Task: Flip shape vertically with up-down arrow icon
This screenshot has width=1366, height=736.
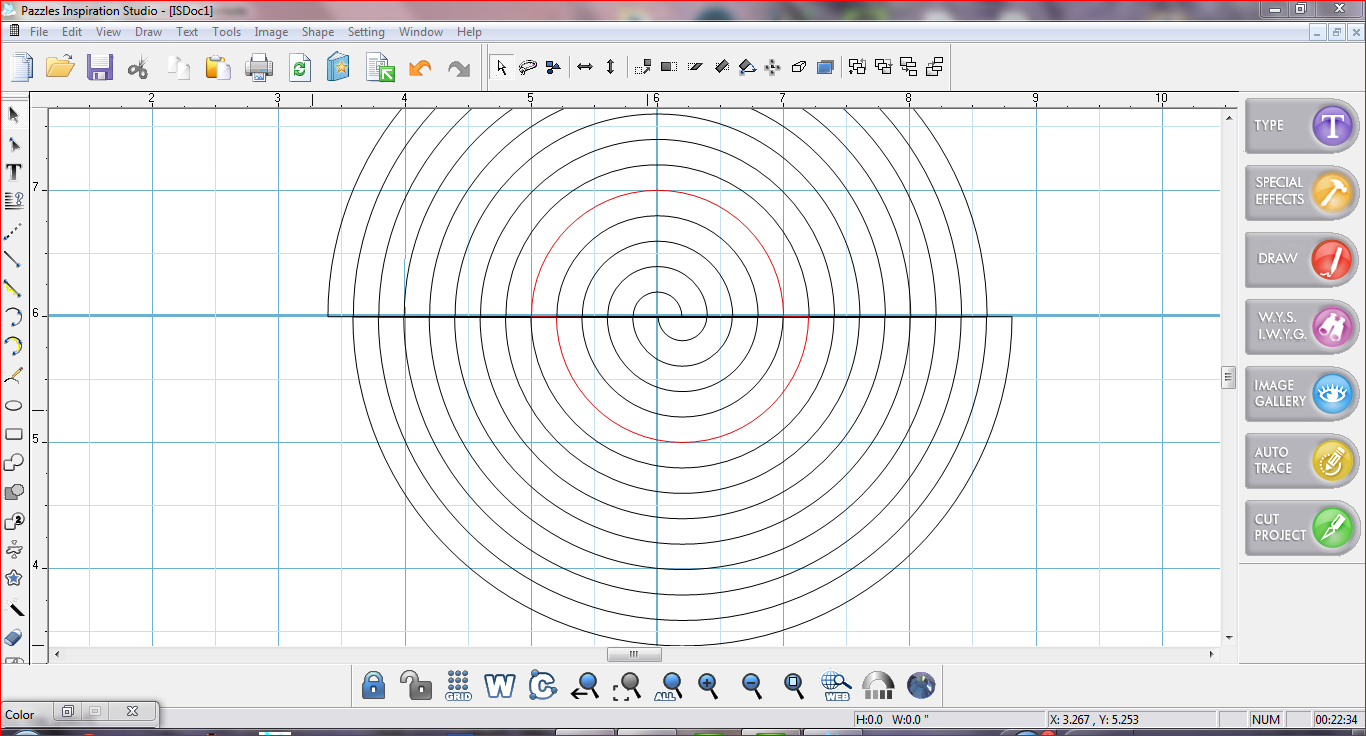Action: 611,67
